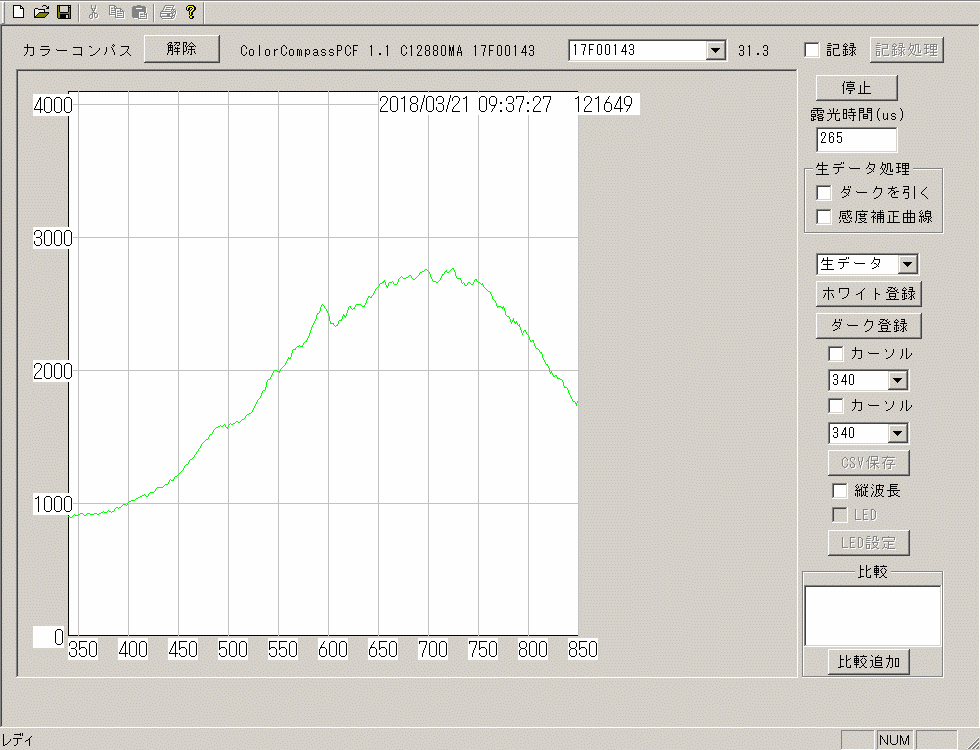980x750 pixels.
Task: Click the CSV保存 button
Action: click(868, 462)
